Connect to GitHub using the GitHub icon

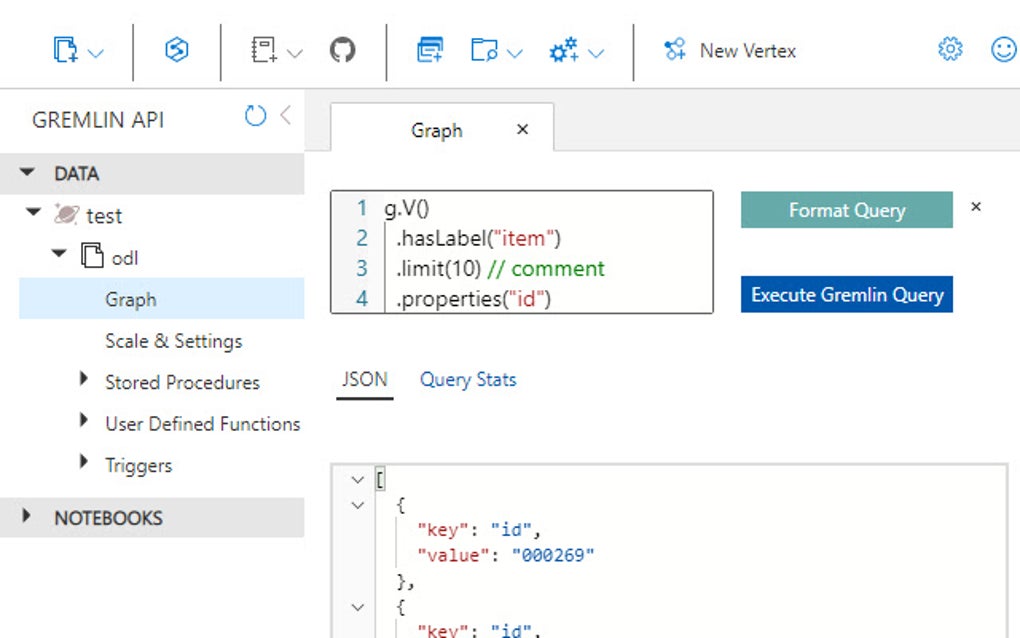[344, 50]
